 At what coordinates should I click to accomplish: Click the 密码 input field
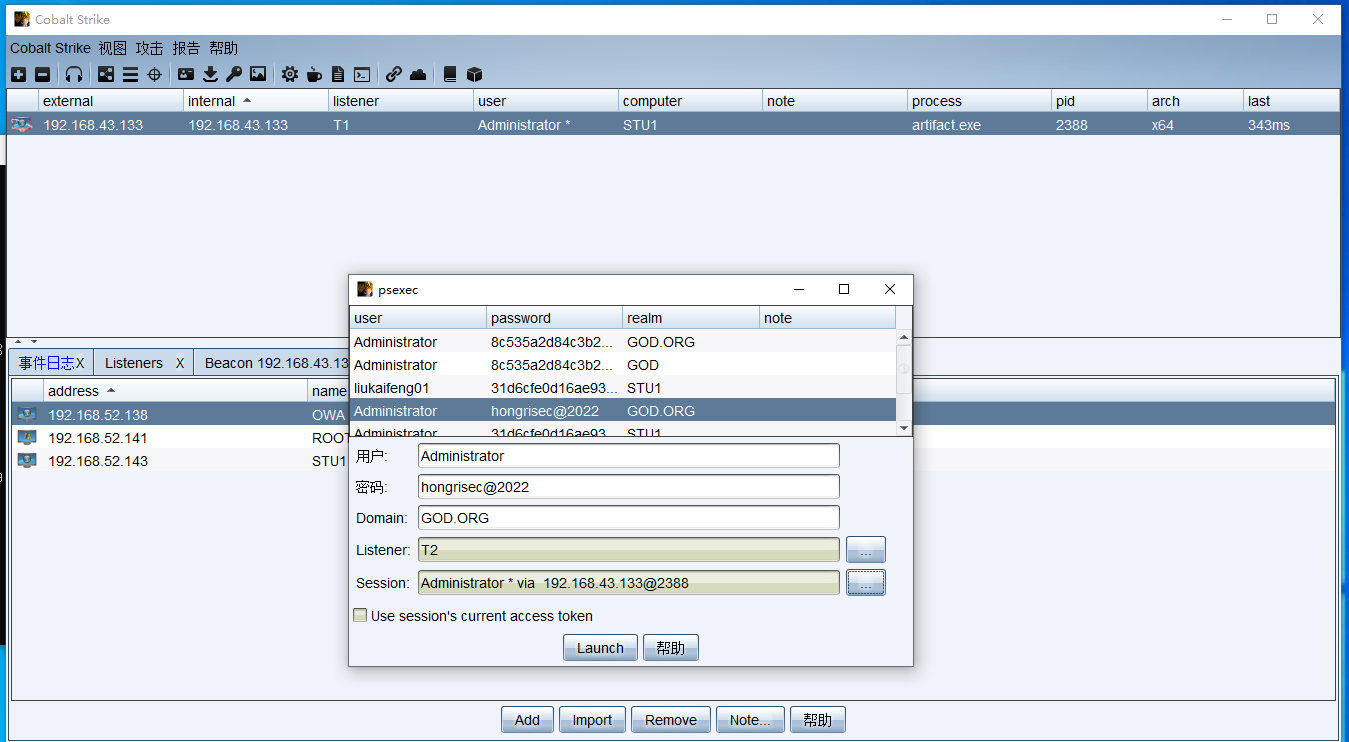coord(629,487)
